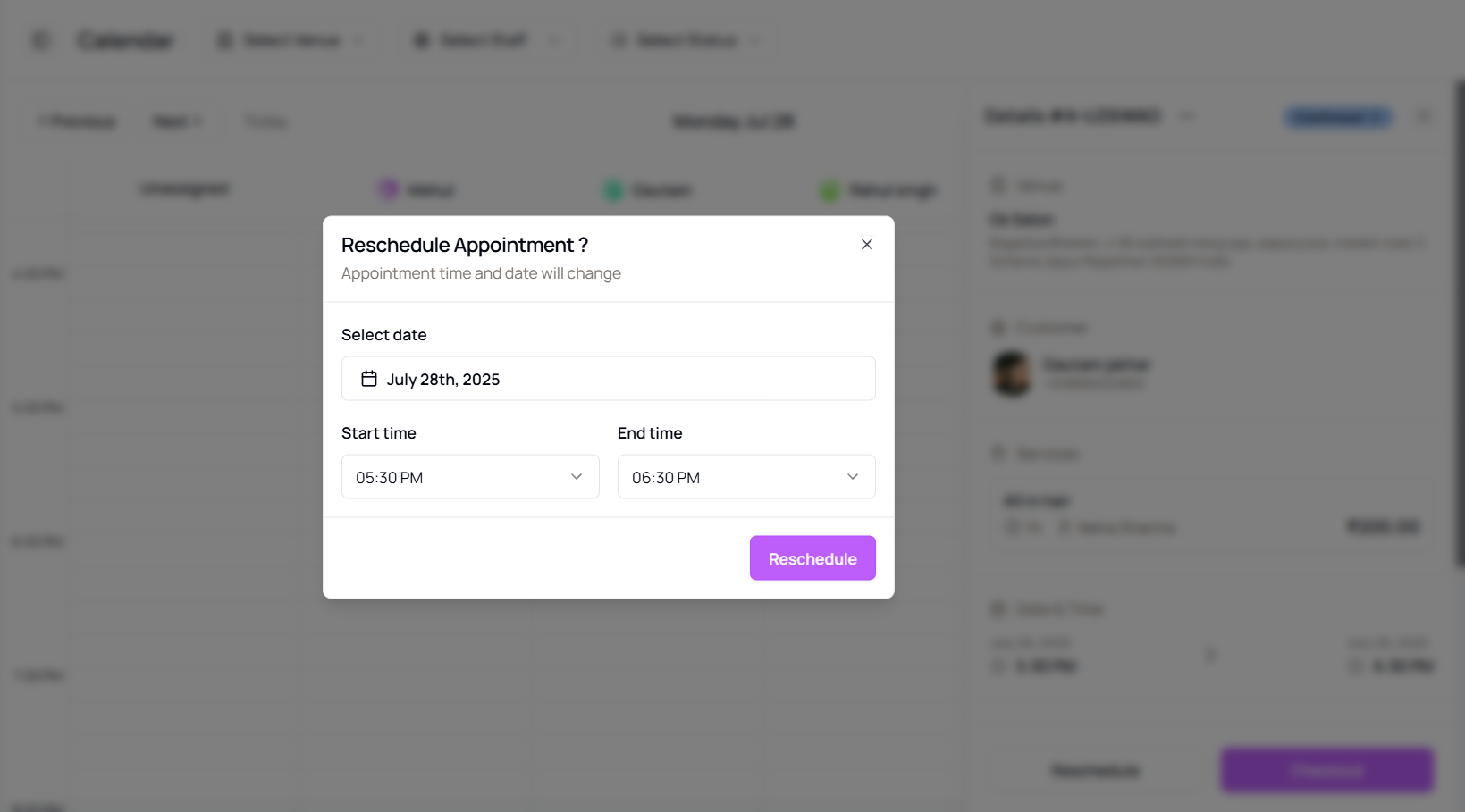
Task: Click the blue Confirmed status badge
Action: coord(1337,117)
